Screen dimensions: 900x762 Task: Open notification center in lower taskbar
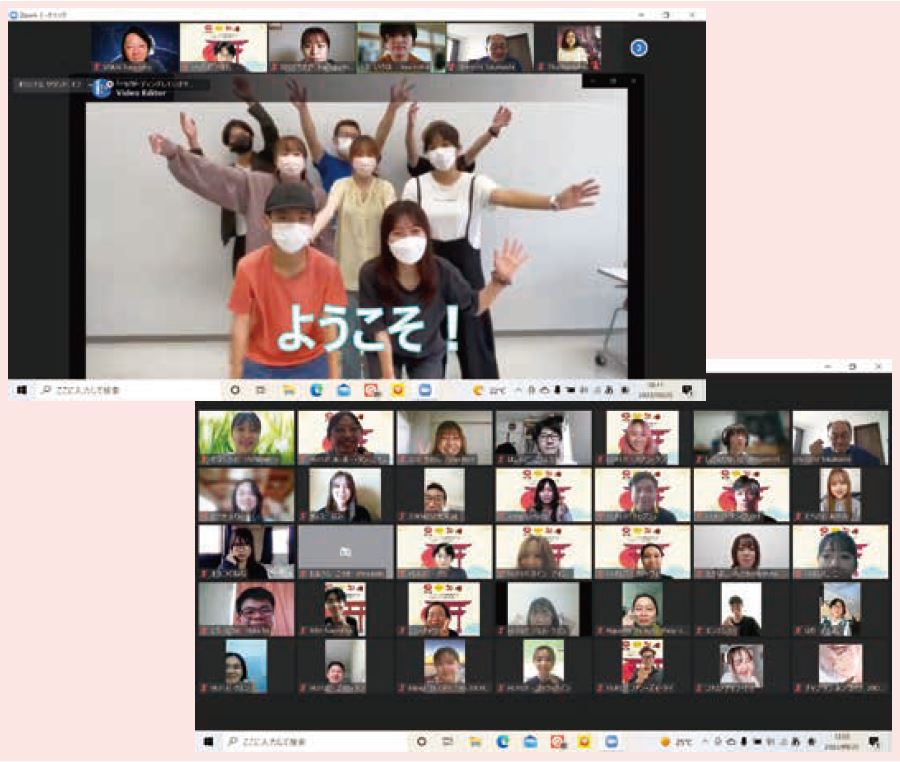pos(874,742)
